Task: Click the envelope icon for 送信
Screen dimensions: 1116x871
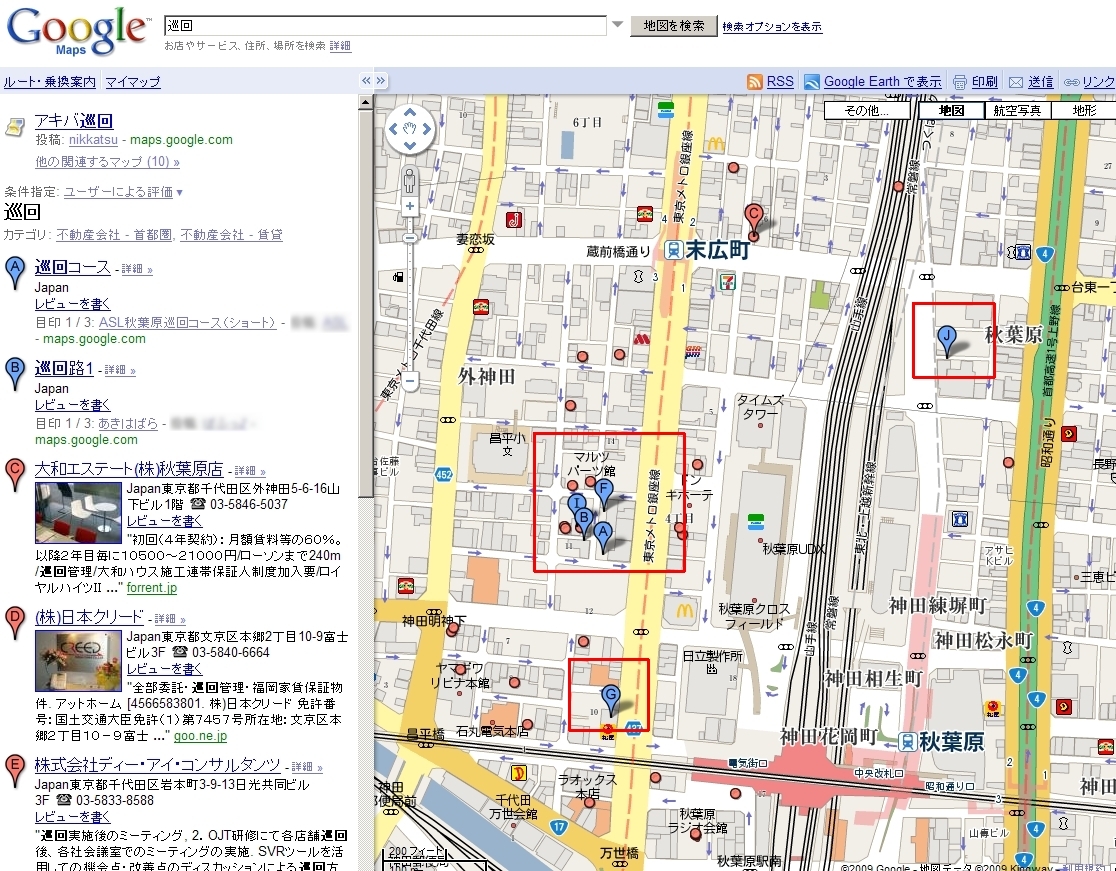Action: point(1016,83)
